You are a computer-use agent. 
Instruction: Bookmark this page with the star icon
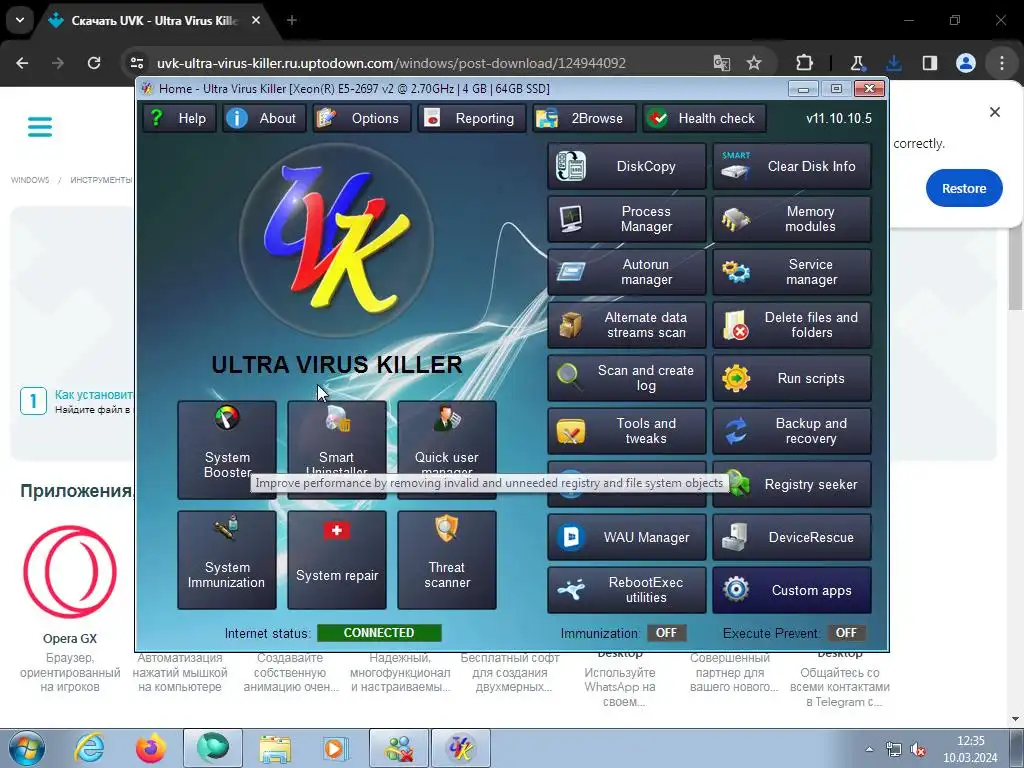pyautogui.click(x=754, y=63)
